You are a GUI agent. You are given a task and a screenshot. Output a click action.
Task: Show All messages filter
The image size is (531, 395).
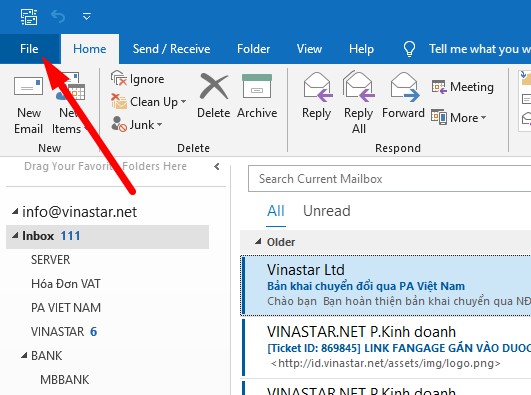pos(276,211)
